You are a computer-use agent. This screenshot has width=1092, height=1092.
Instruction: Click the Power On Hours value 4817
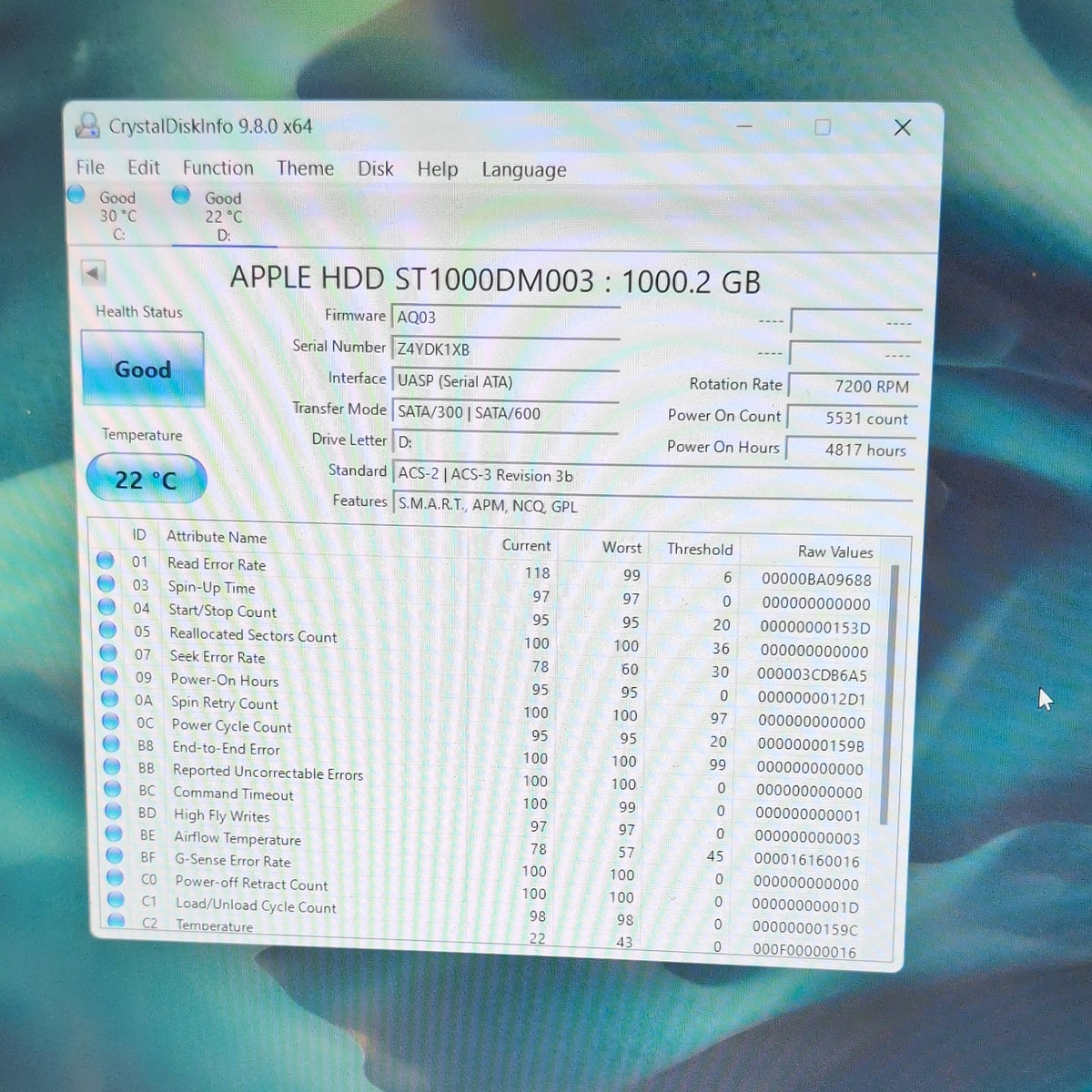click(851, 450)
